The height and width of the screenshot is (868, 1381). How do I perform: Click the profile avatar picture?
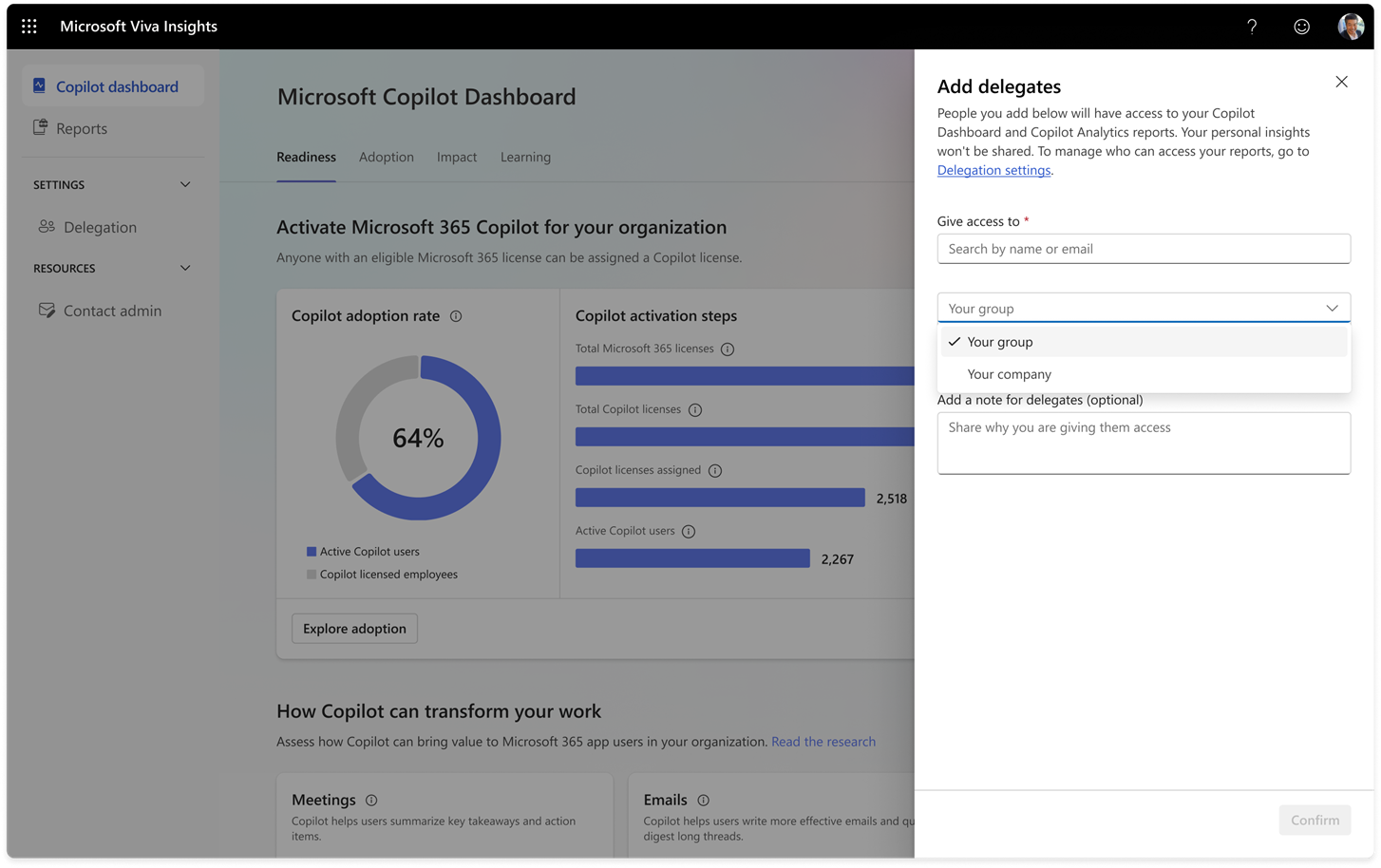point(1350,26)
